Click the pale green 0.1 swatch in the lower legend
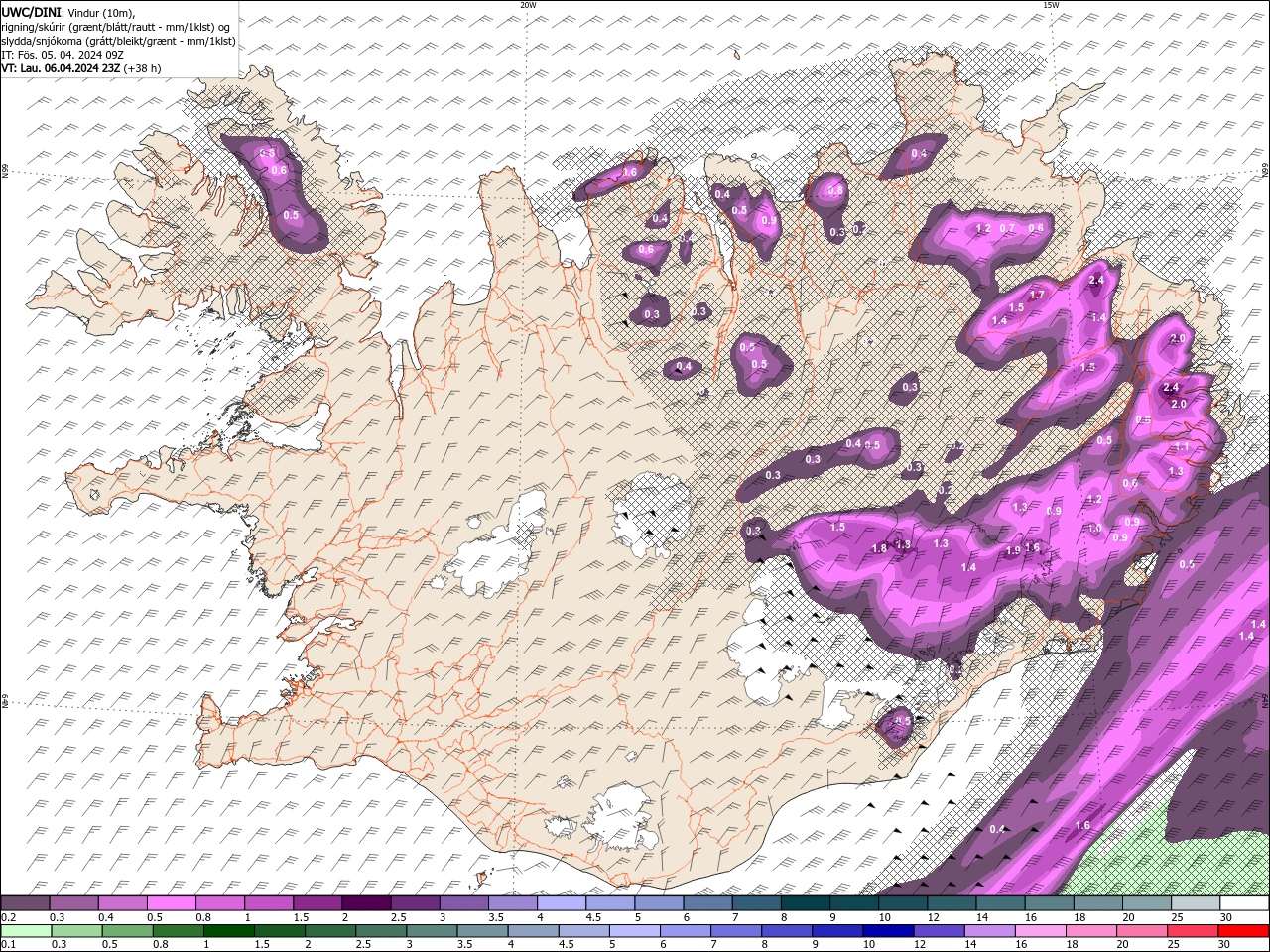1270x952 pixels. [25, 931]
